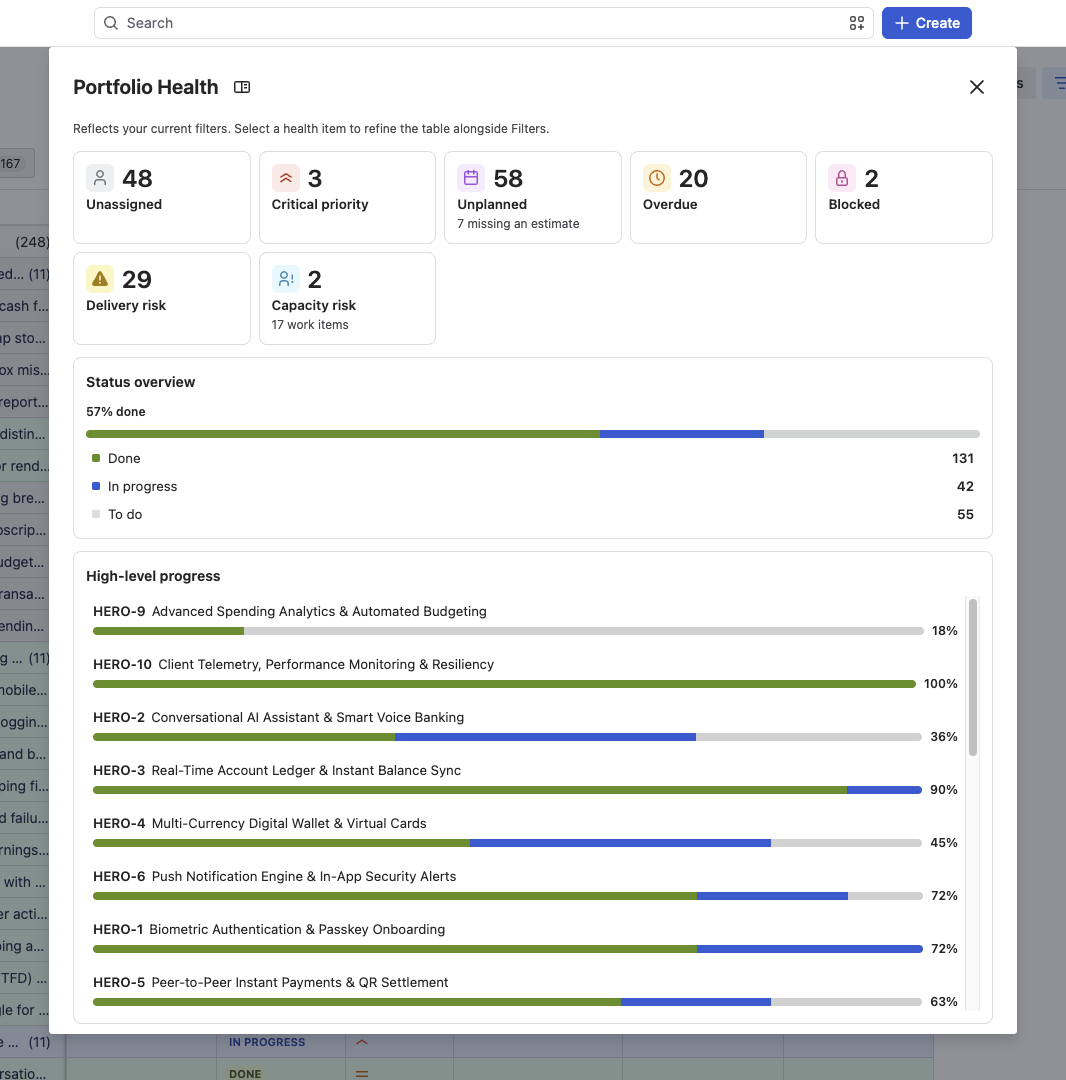Viewport: 1066px width, 1080px height.
Task: Click the High-level progress scrollbar
Action: pos(973,678)
